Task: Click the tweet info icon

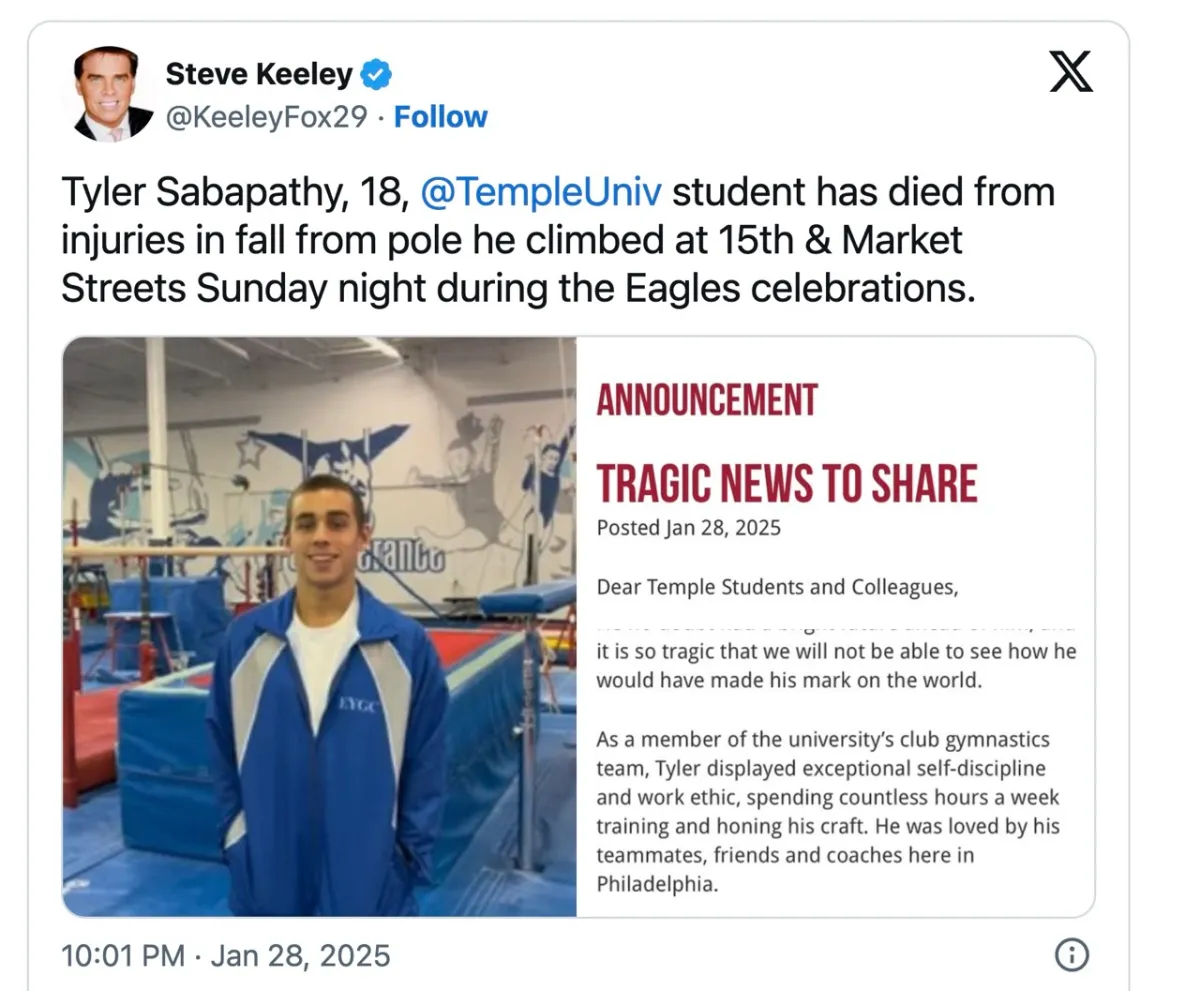Action: (x=1071, y=955)
